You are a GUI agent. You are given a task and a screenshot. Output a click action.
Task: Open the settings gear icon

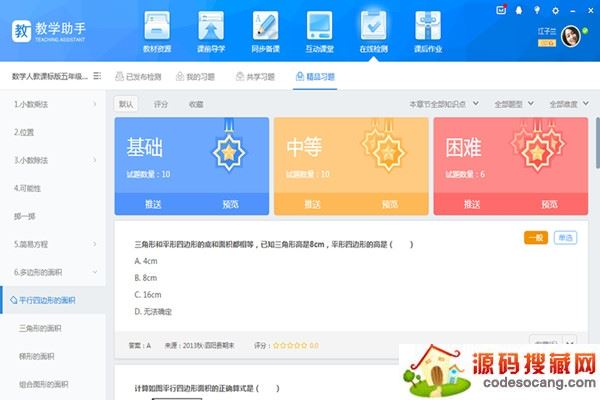pyautogui.click(x=555, y=11)
